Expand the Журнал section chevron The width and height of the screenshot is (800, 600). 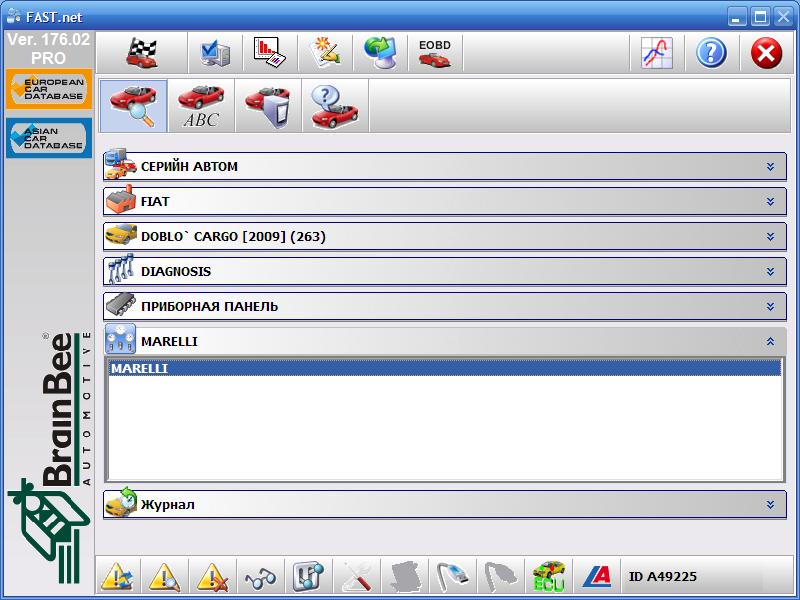[770, 505]
